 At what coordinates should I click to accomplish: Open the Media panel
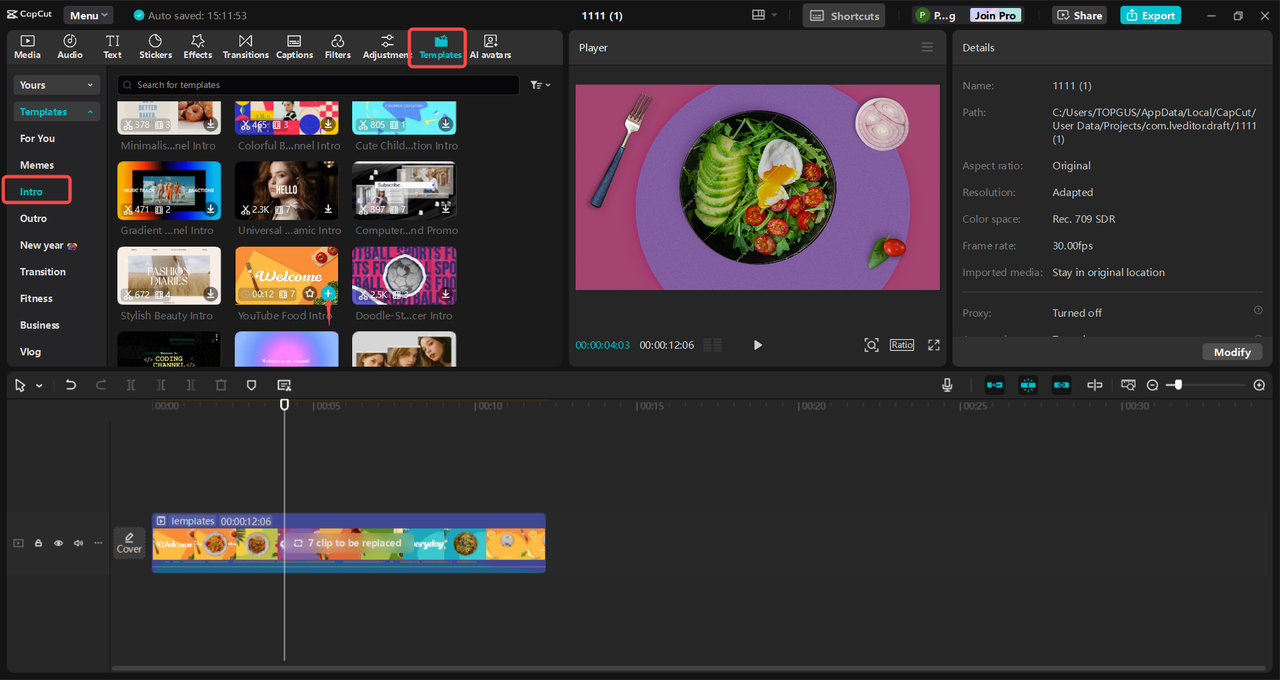tap(27, 47)
